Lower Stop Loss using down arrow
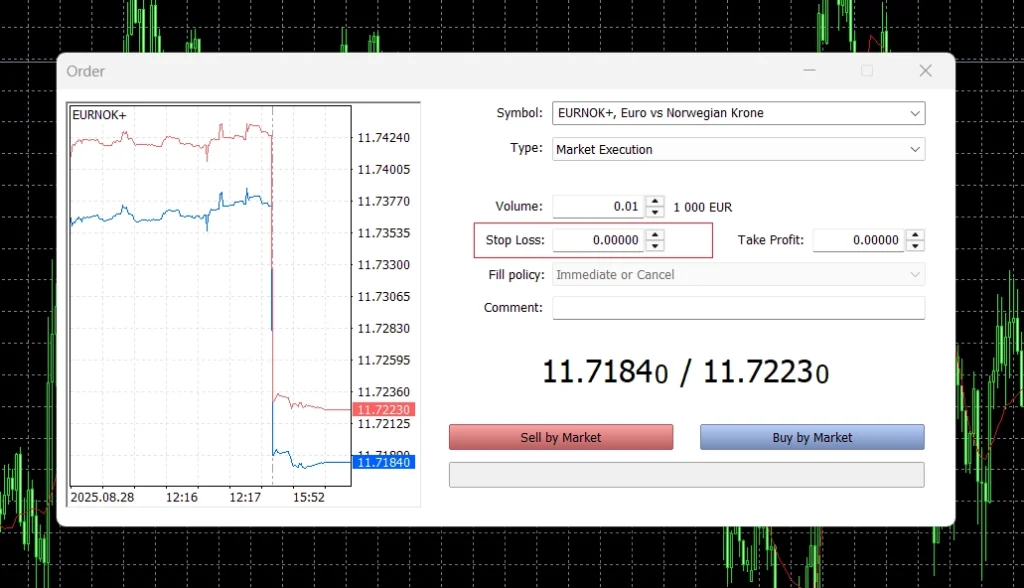This screenshot has width=1024, height=588. [655, 246]
